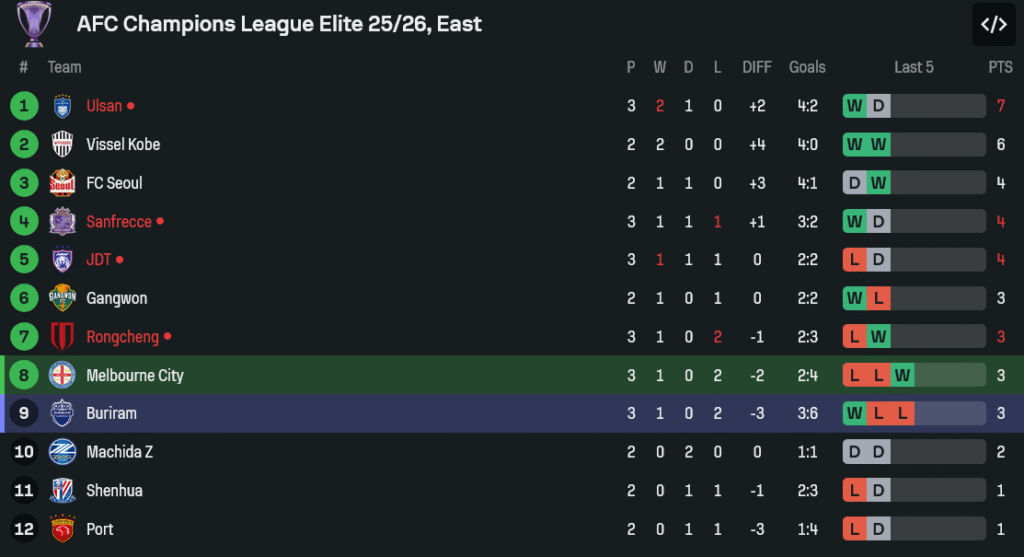Click the FC Seoul club crest
The width and height of the screenshot is (1024, 557).
62,183
